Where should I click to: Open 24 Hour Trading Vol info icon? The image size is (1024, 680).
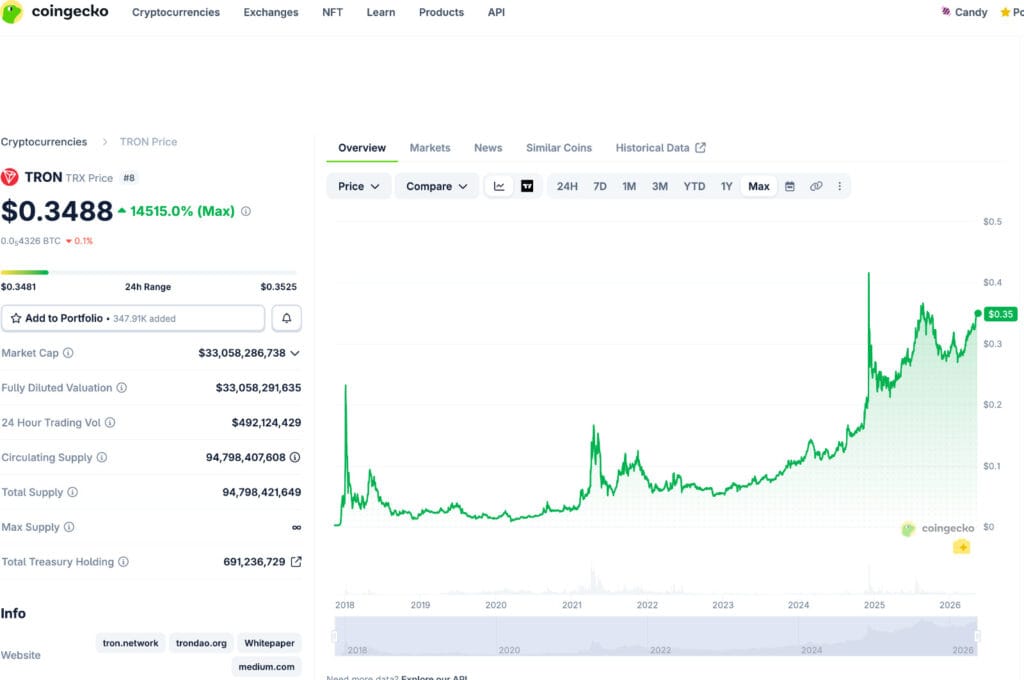pos(110,423)
